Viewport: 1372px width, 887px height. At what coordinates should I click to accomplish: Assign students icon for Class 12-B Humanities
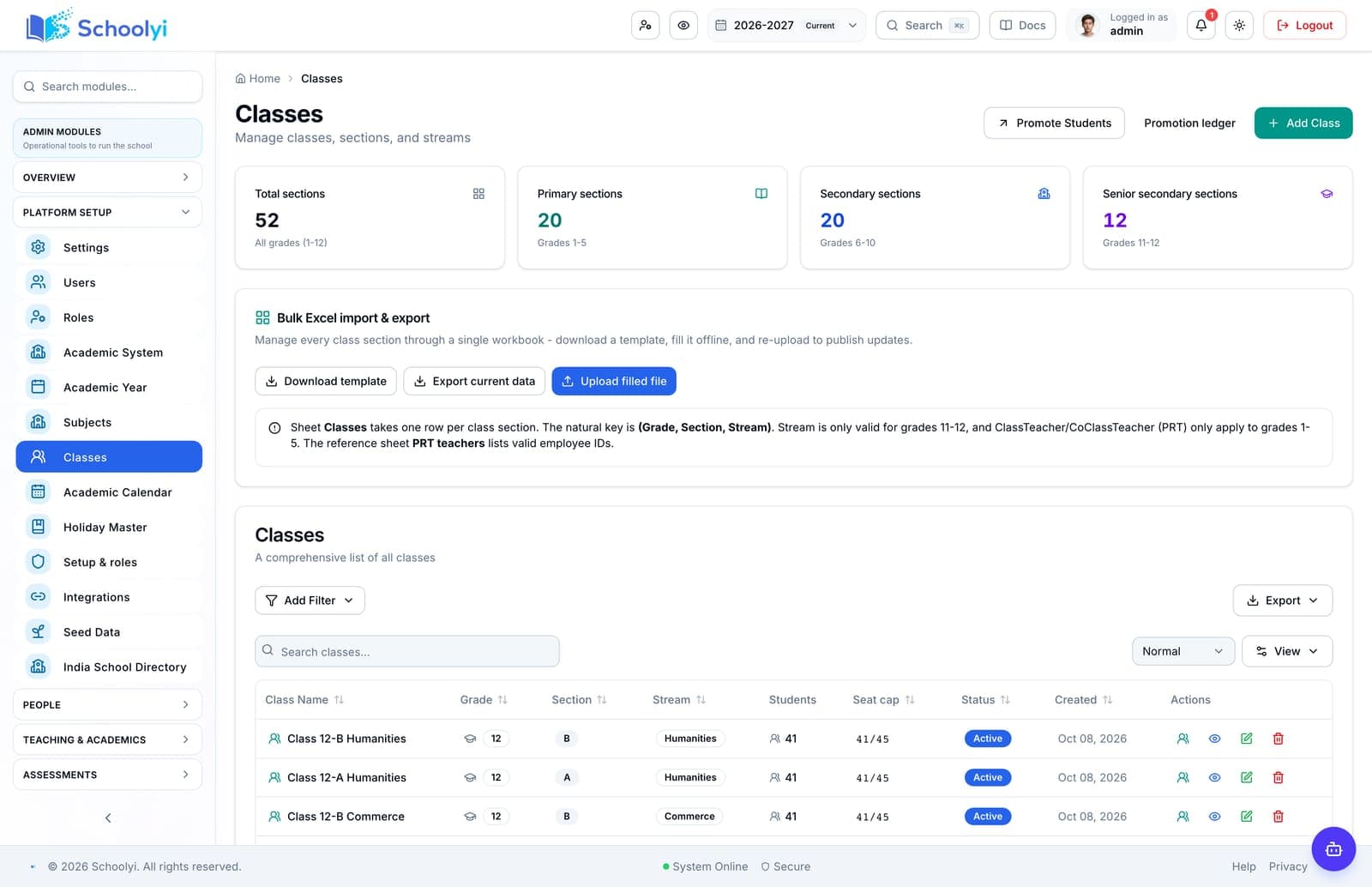1182,739
